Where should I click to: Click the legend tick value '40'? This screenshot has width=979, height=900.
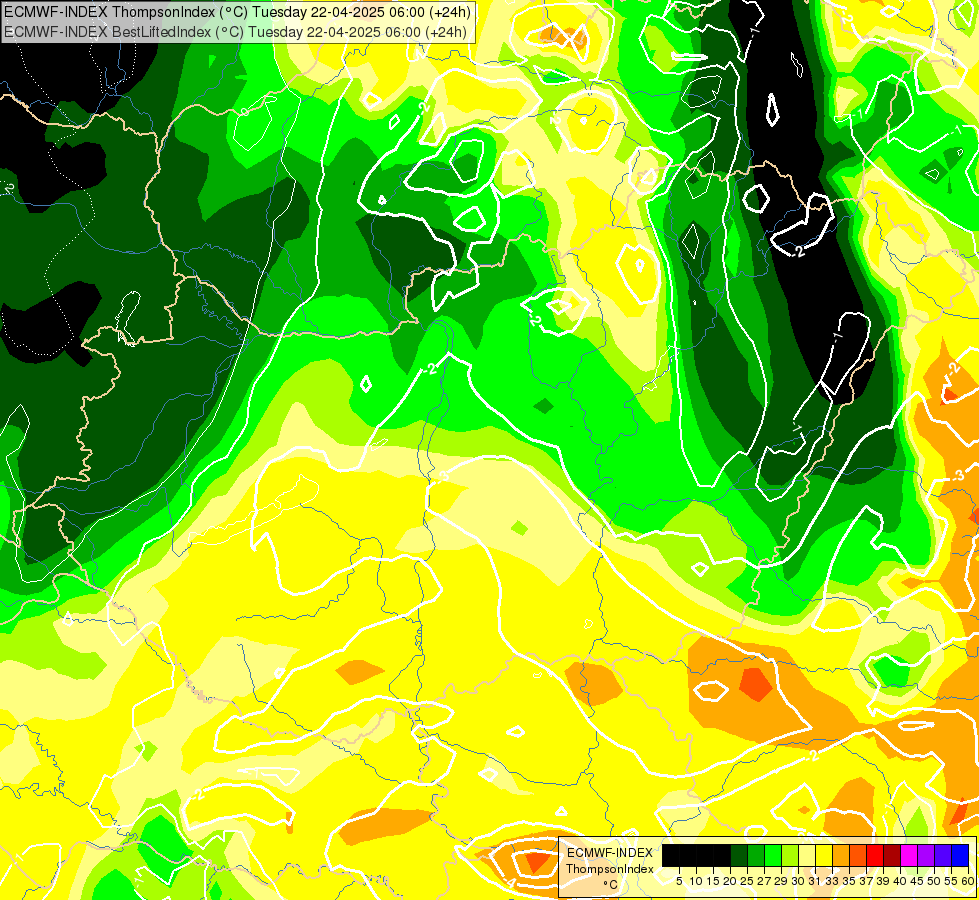(x=901, y=881)
